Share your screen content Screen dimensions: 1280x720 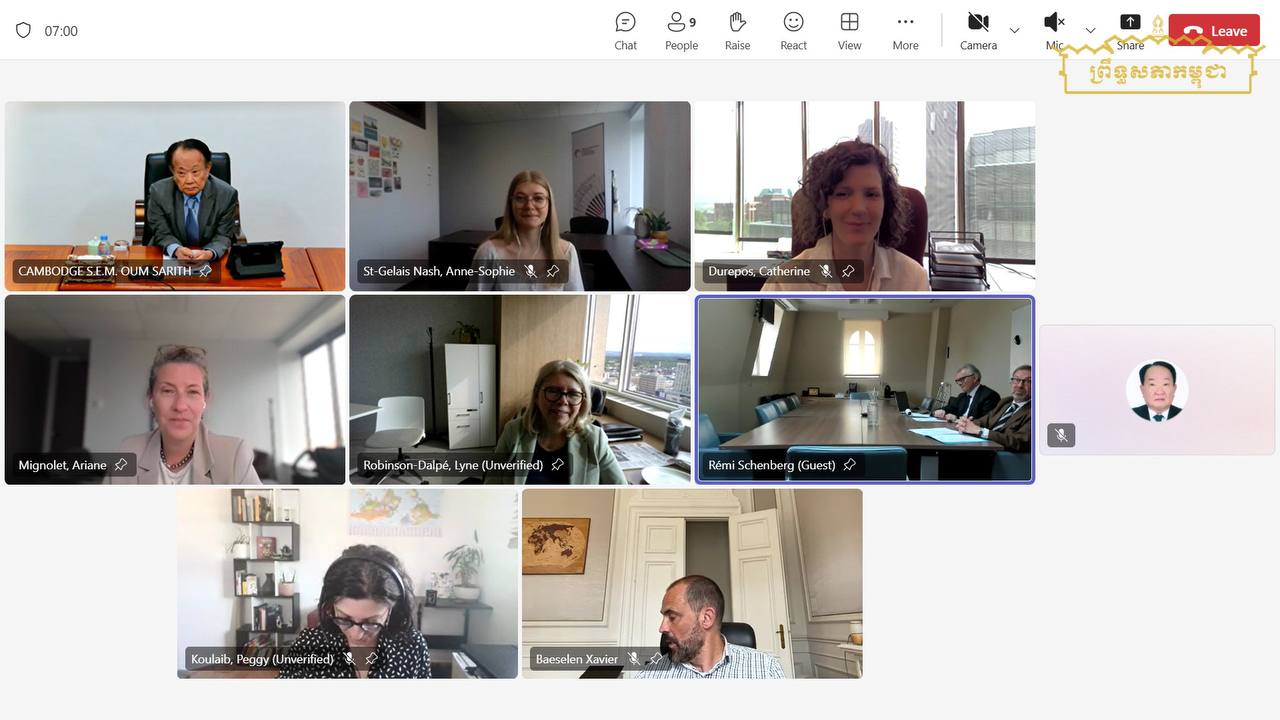(1130, 31)
